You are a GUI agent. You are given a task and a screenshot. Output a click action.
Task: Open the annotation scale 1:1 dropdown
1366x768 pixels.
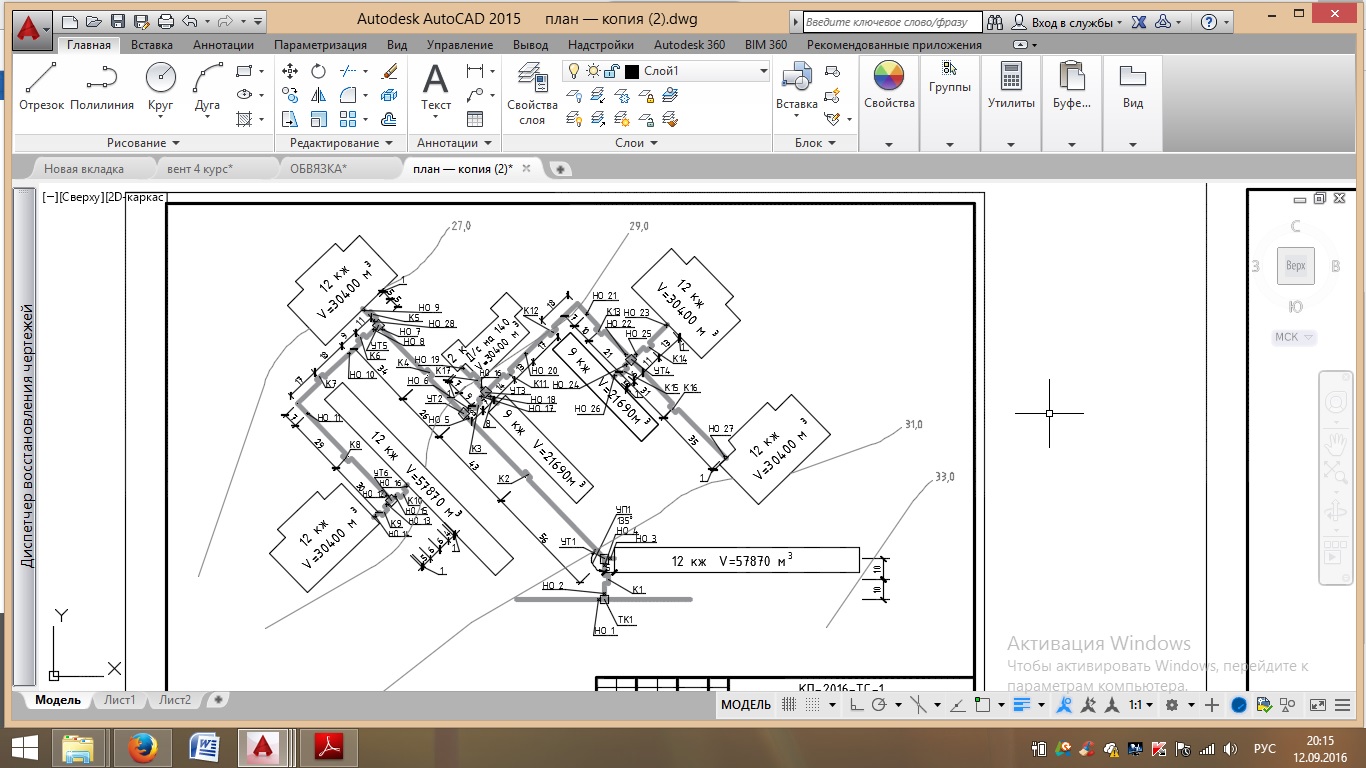1141,705
